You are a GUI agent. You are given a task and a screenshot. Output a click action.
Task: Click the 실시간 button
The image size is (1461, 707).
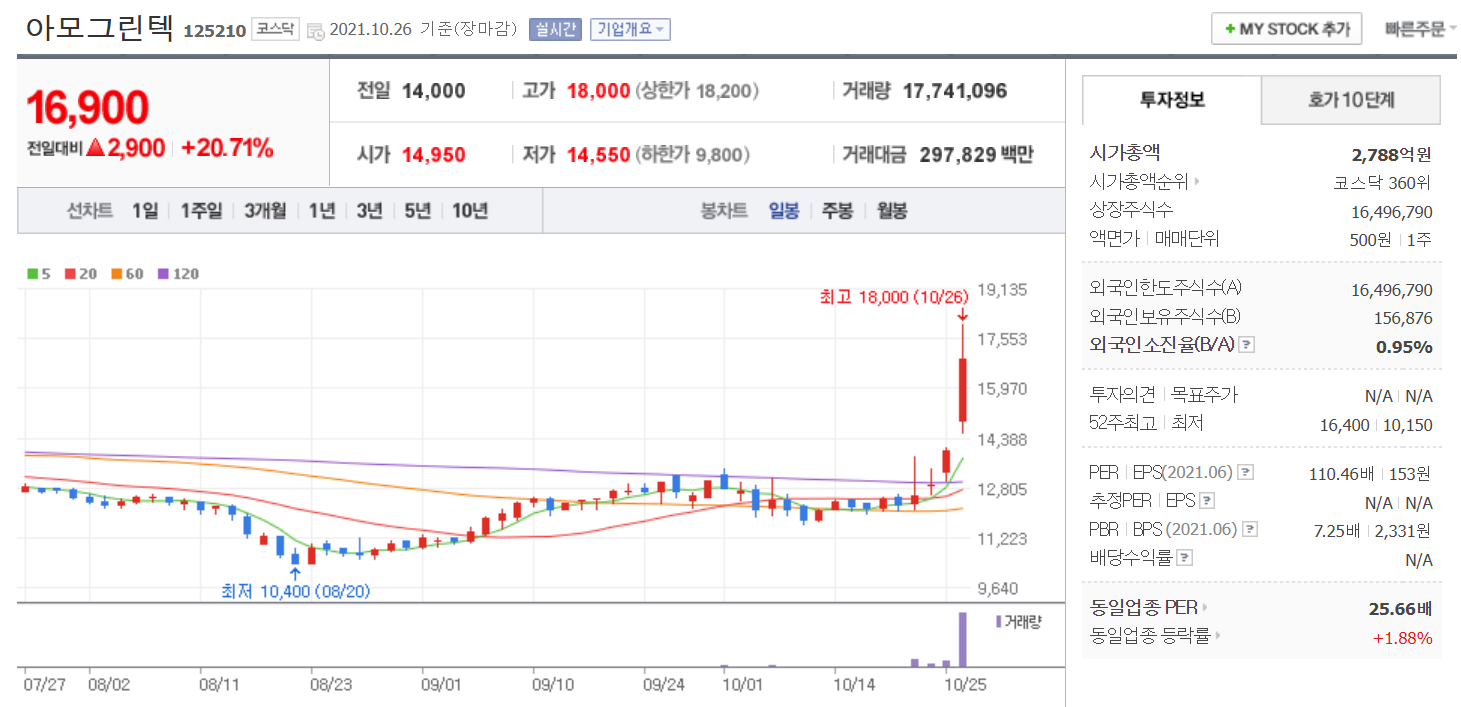[555, 29]
